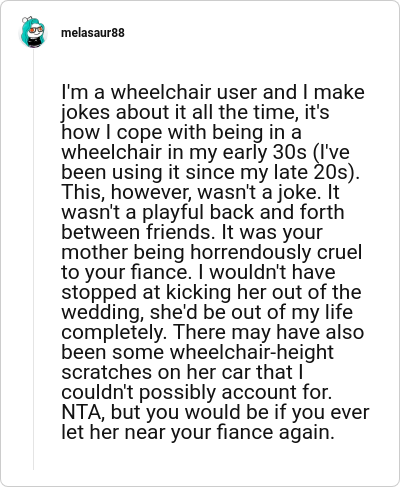
Task: Click the phrase "This, however, wasn't a joke"
Action: (189, 192)
